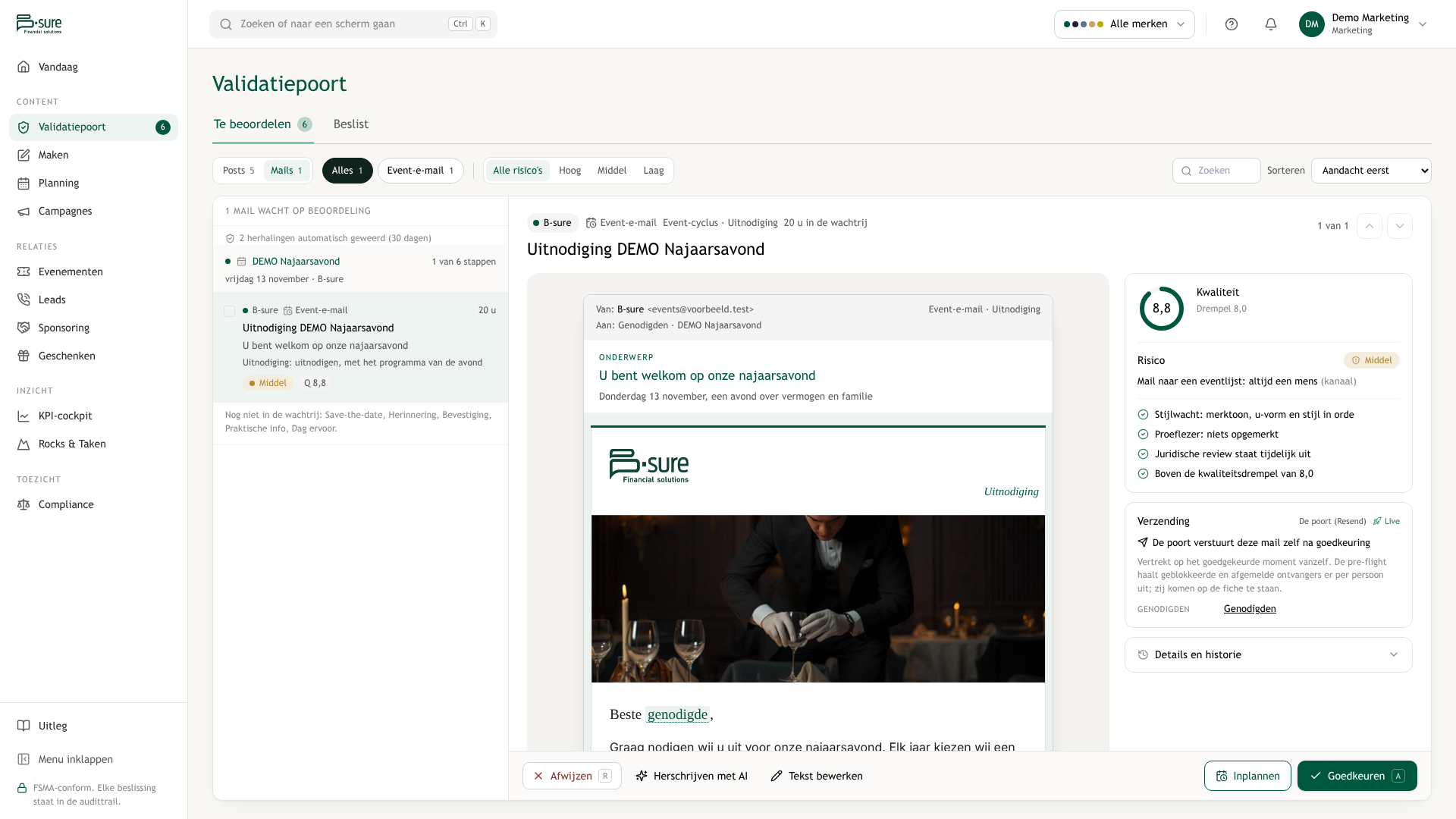Viewport: 1456px width, 819px height.
Task: Click the Evenementen ticket icon
Action: pyautogui.click(x=24, y=271)
